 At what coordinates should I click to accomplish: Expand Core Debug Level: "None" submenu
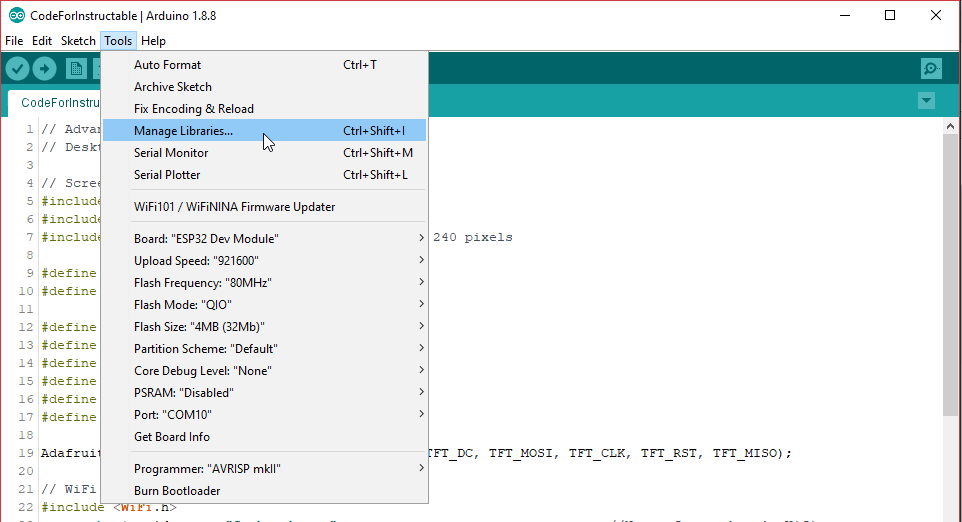(x=264, y=371)
